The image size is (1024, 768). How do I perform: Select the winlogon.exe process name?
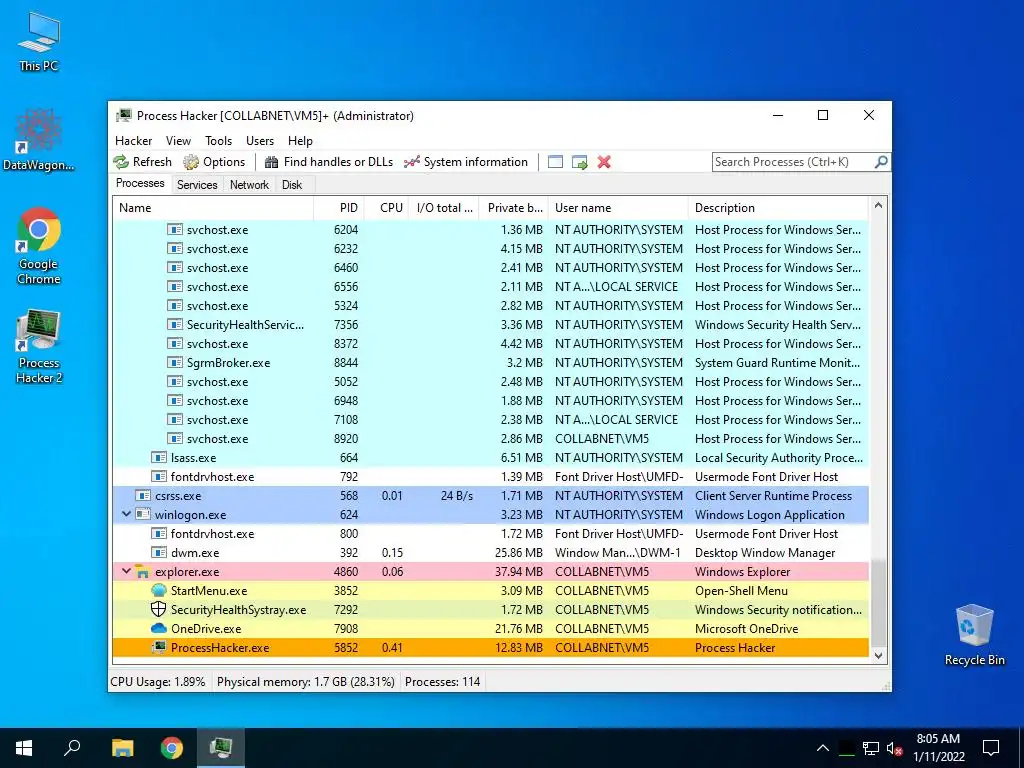coord(191,515)
